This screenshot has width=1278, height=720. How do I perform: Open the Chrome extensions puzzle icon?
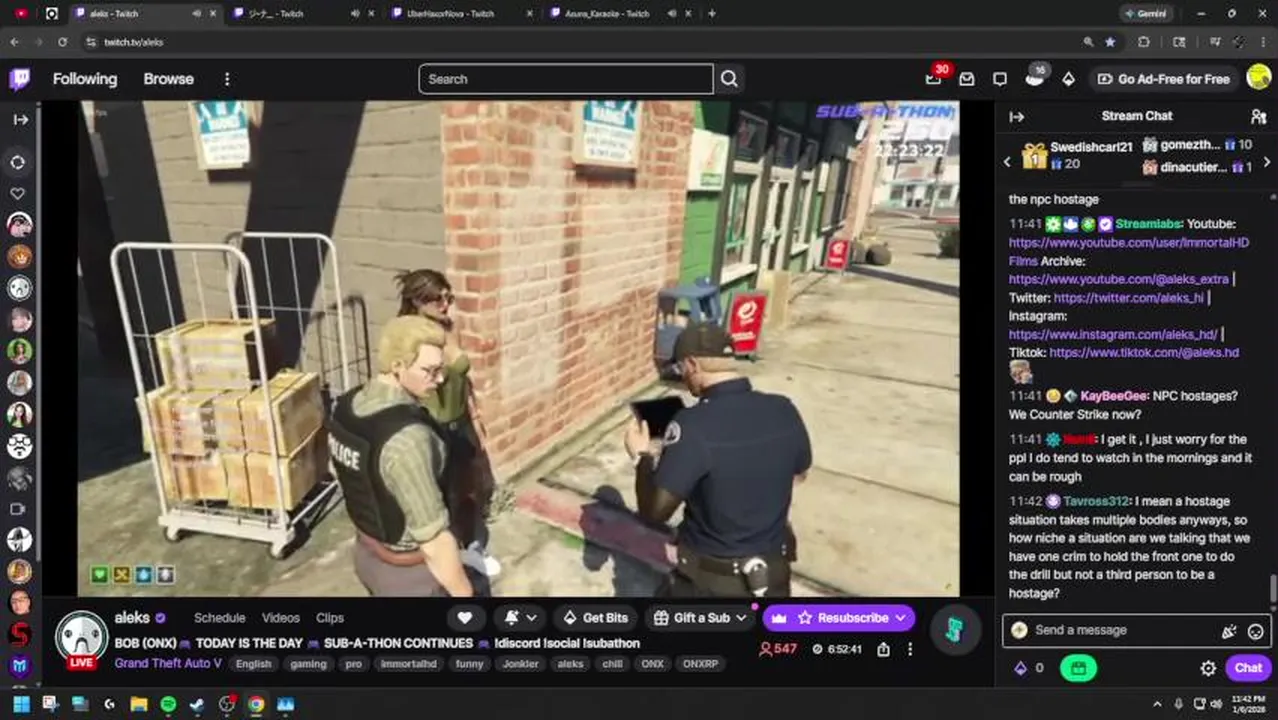(1144, 42)
